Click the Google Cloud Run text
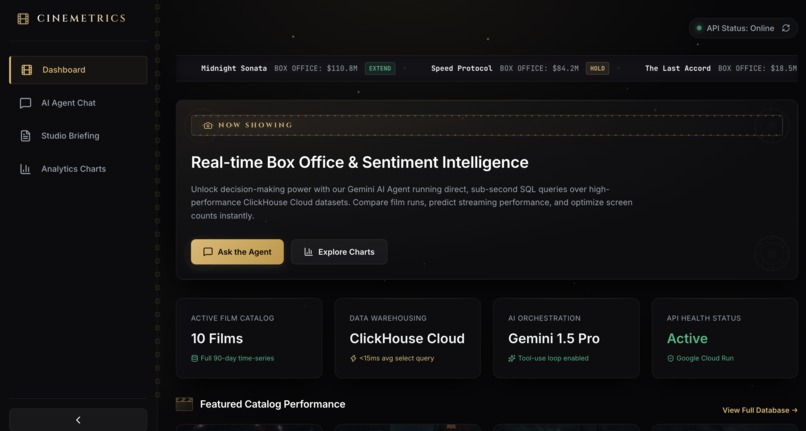This screenshot has height=431, width=806. pos(705,358)
